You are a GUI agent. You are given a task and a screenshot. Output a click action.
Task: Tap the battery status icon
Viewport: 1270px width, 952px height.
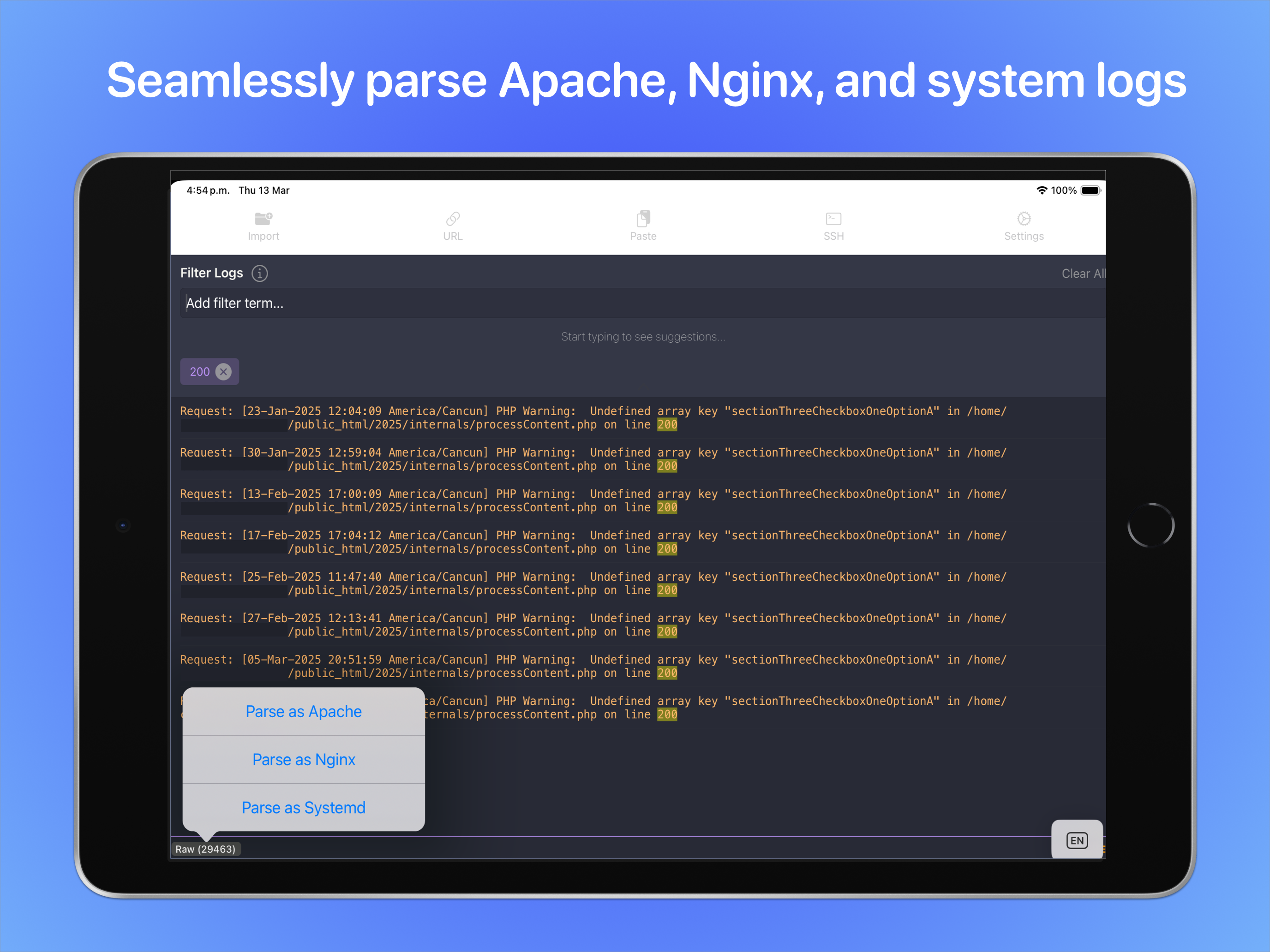click(x=1091, y=190)
